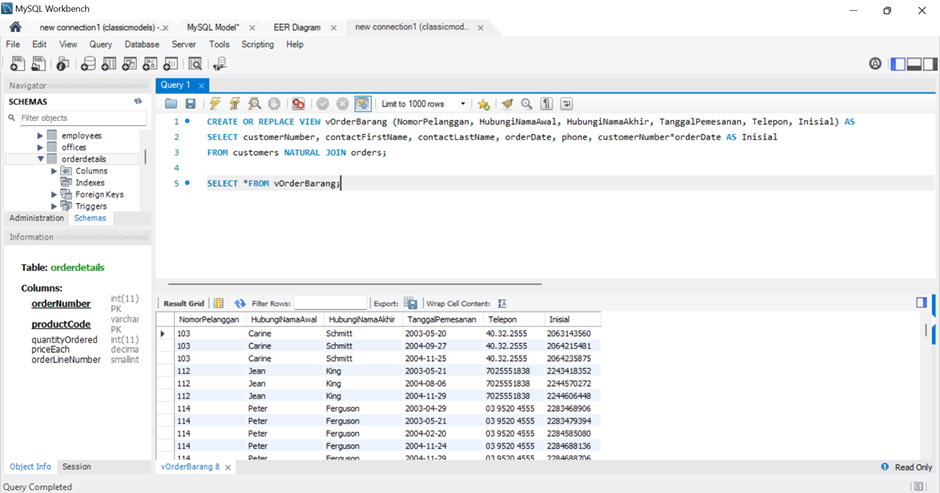This screenshot has height=493, width=940.
Task: Expand Columns under orderdetails
Action: 54,171
